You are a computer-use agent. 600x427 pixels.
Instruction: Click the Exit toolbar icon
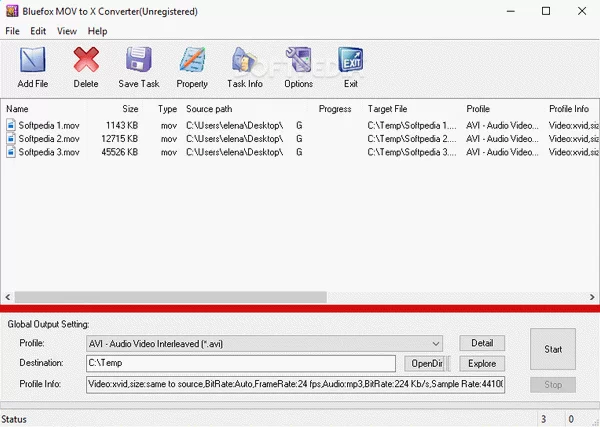(x=350, y=62)
